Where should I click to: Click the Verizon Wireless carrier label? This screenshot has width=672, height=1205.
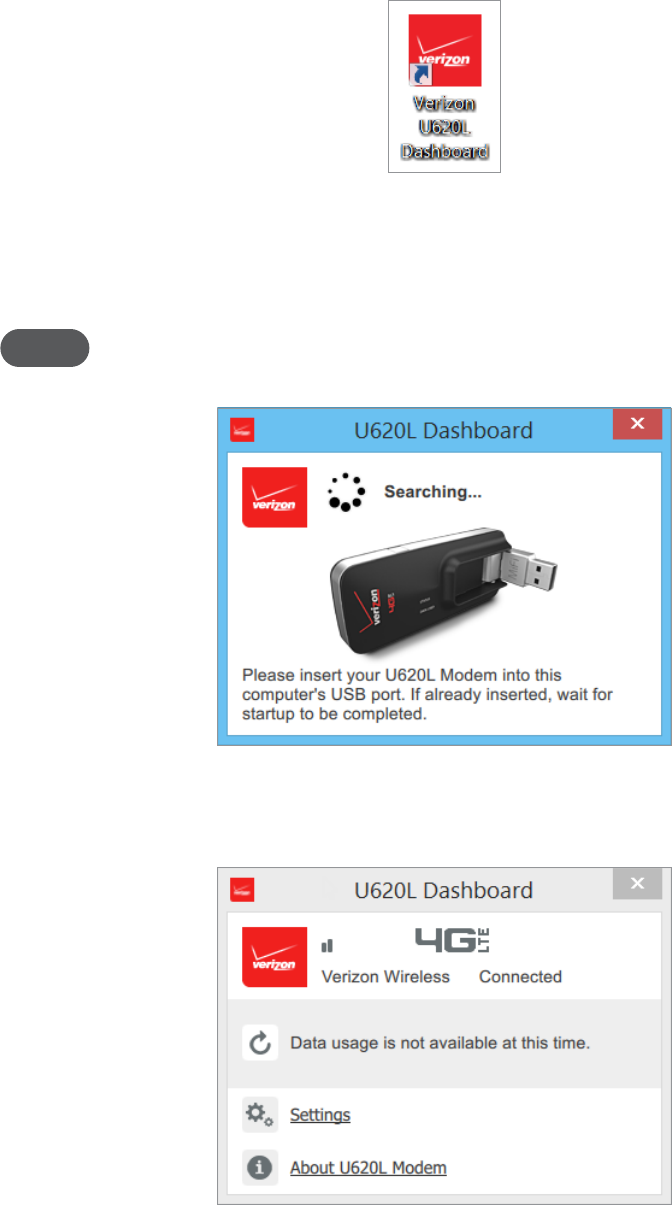385,976
